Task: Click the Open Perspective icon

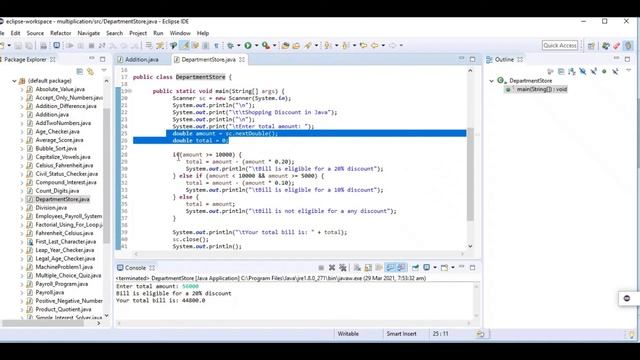Action: (591, 46)
